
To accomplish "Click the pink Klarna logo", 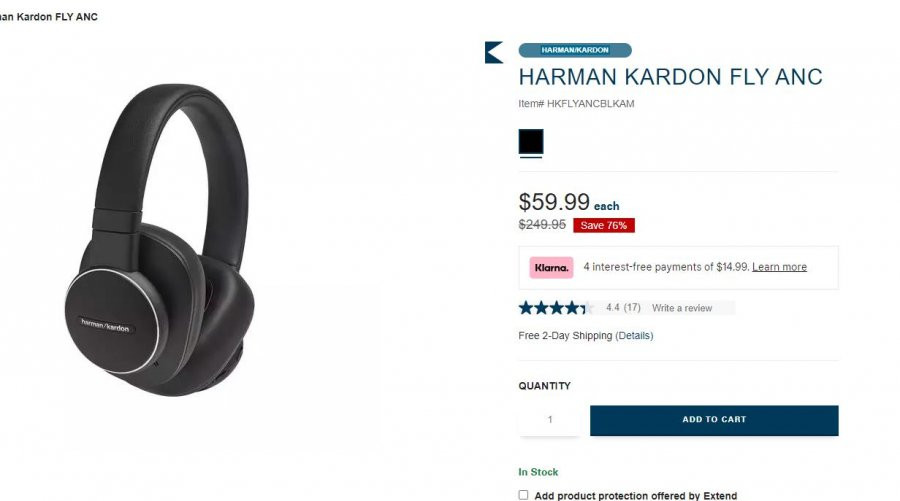I will [x=551, y=267].
